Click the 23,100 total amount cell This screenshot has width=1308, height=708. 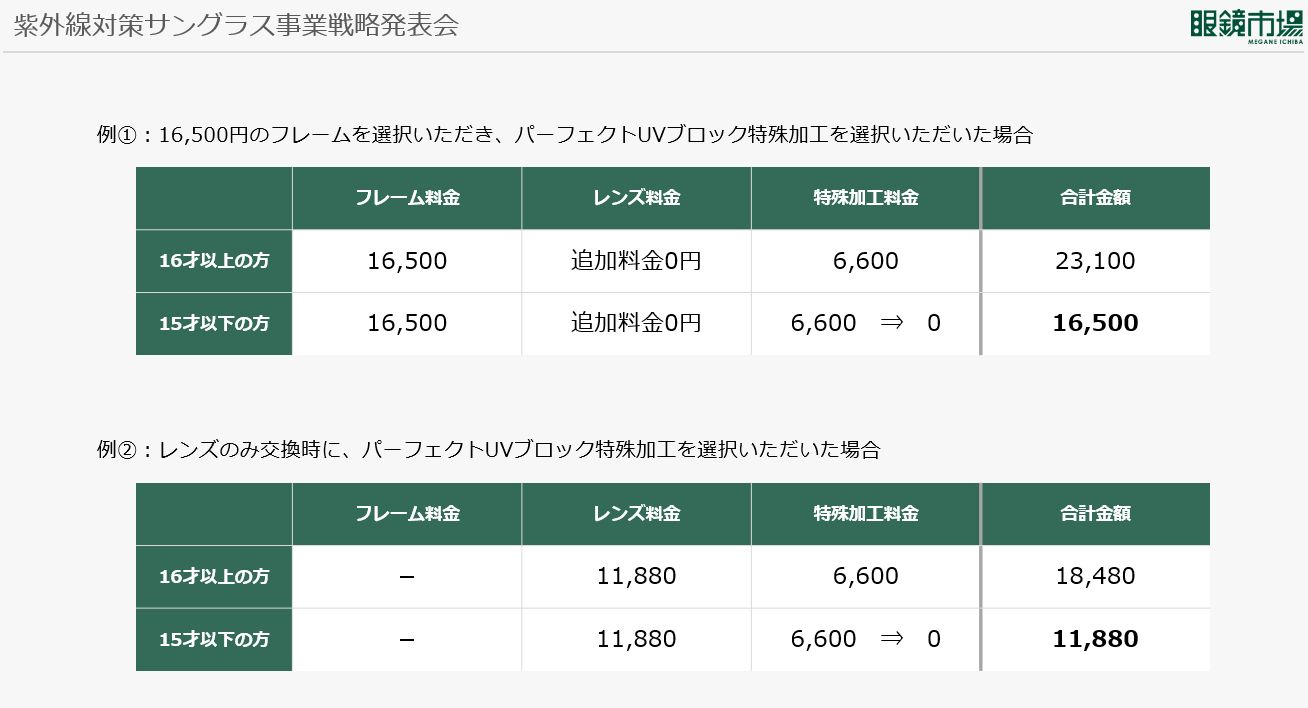tap(1095, 261)
